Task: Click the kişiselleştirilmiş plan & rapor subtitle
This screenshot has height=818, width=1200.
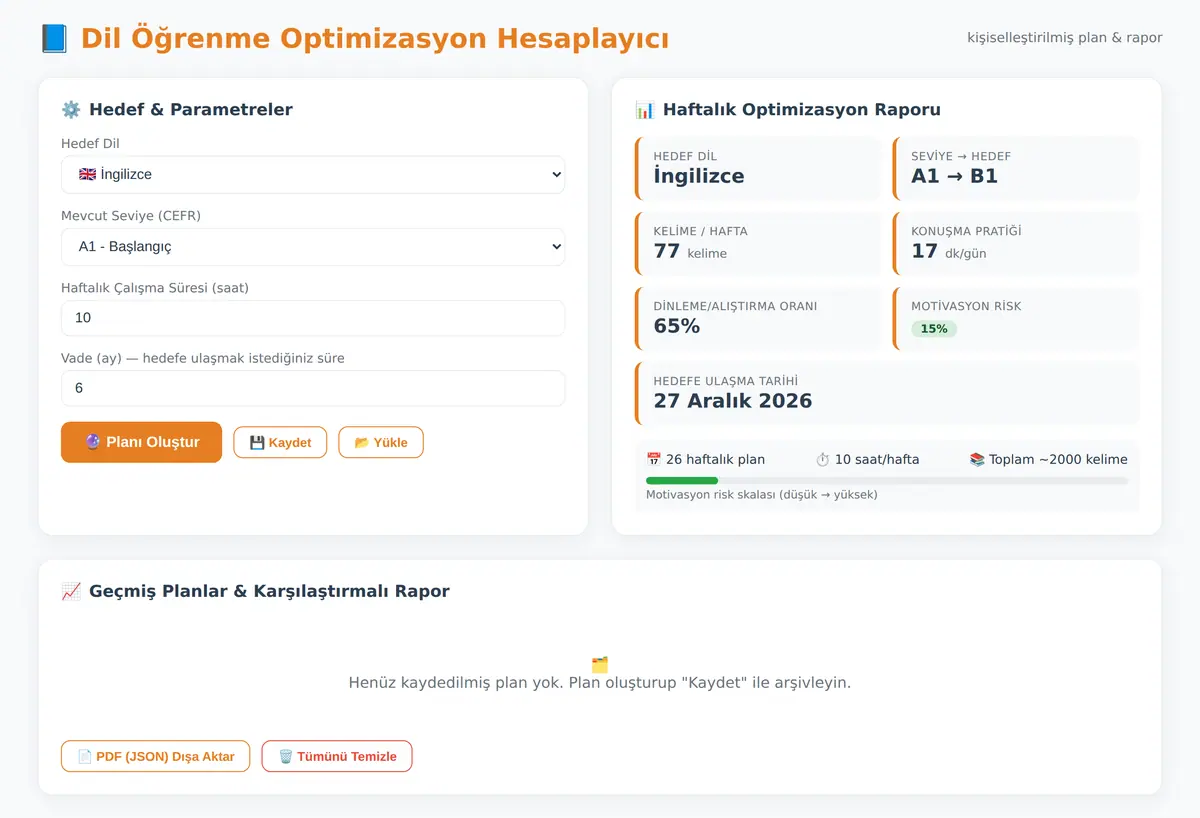Action: click(1065, 38)
